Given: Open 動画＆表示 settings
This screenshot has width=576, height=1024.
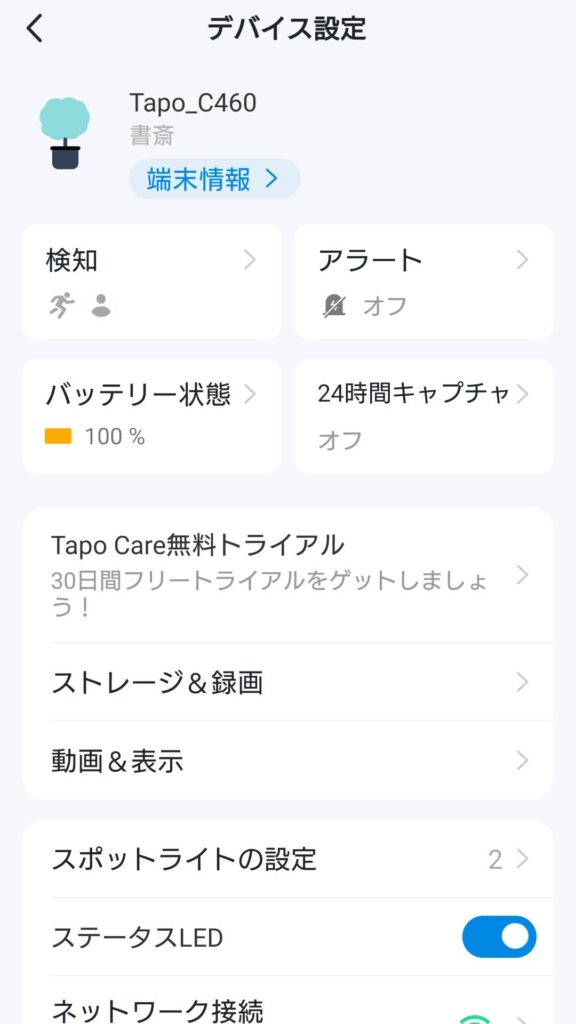Looking at the screenshot, I should 288,760.
